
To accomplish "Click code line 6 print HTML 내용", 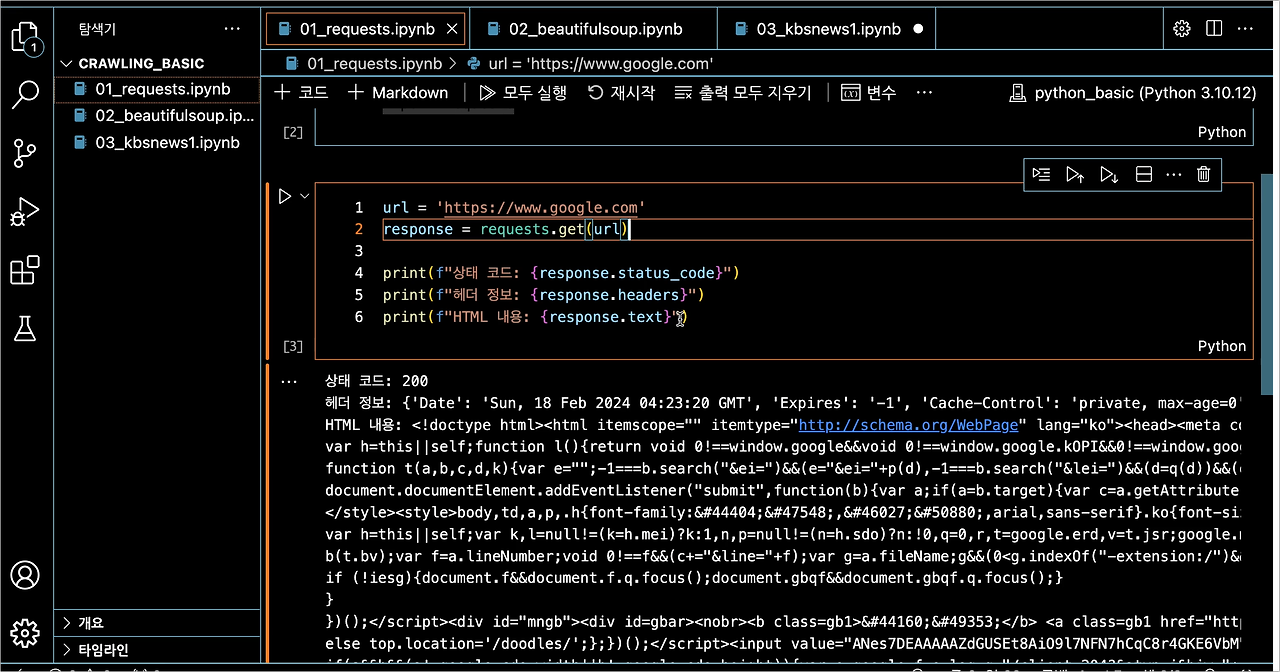I will 536,317.
